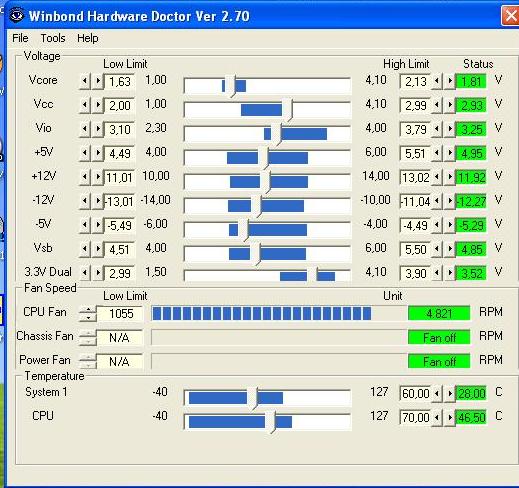This screenshot has height=488, width=519.
Task: Click the 3.3V Dual slider thumb
Action: (x=312, y=275)
